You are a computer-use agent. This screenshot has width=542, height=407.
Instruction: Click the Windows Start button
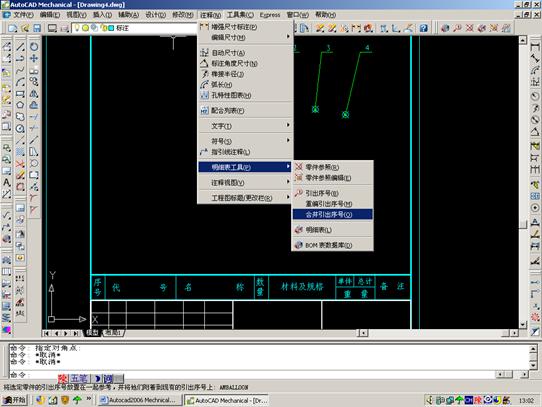15,400
